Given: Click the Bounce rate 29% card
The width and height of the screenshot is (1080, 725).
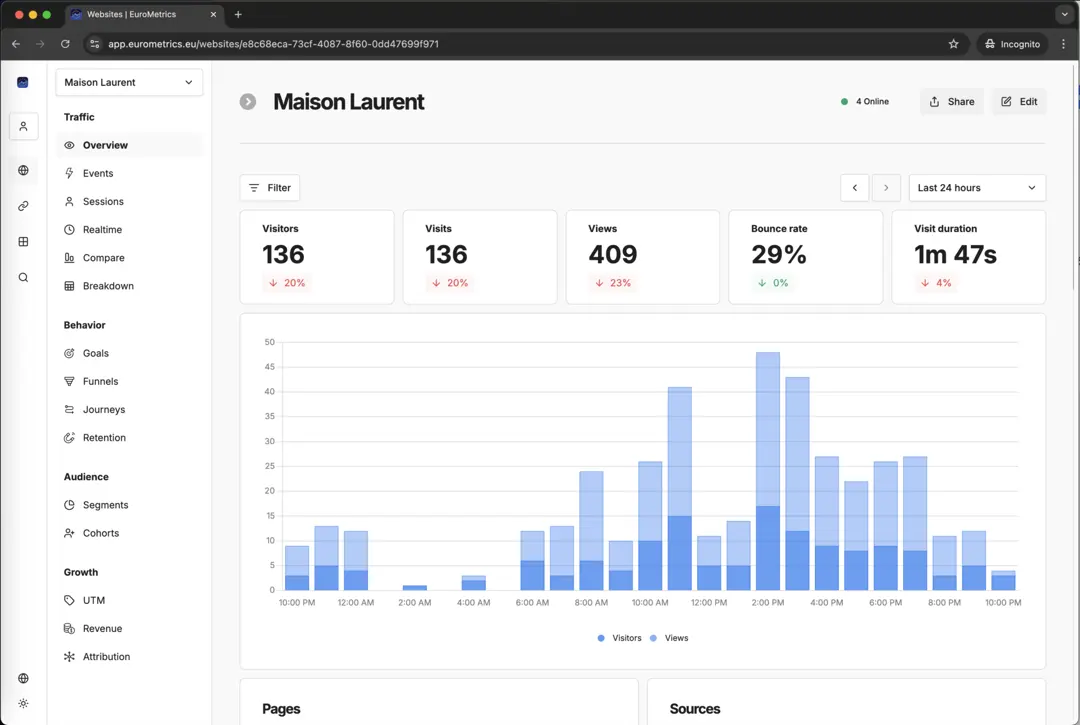Looking at the screenshot, I should (x=805, y=258).
